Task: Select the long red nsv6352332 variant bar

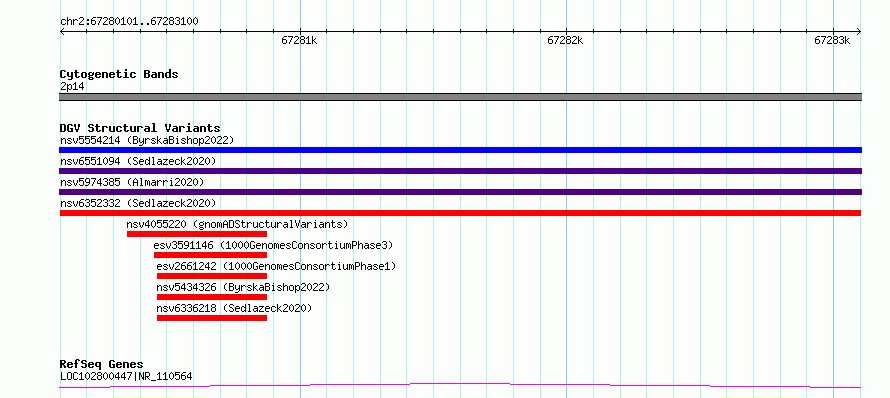Action: [x=460, y=213]
